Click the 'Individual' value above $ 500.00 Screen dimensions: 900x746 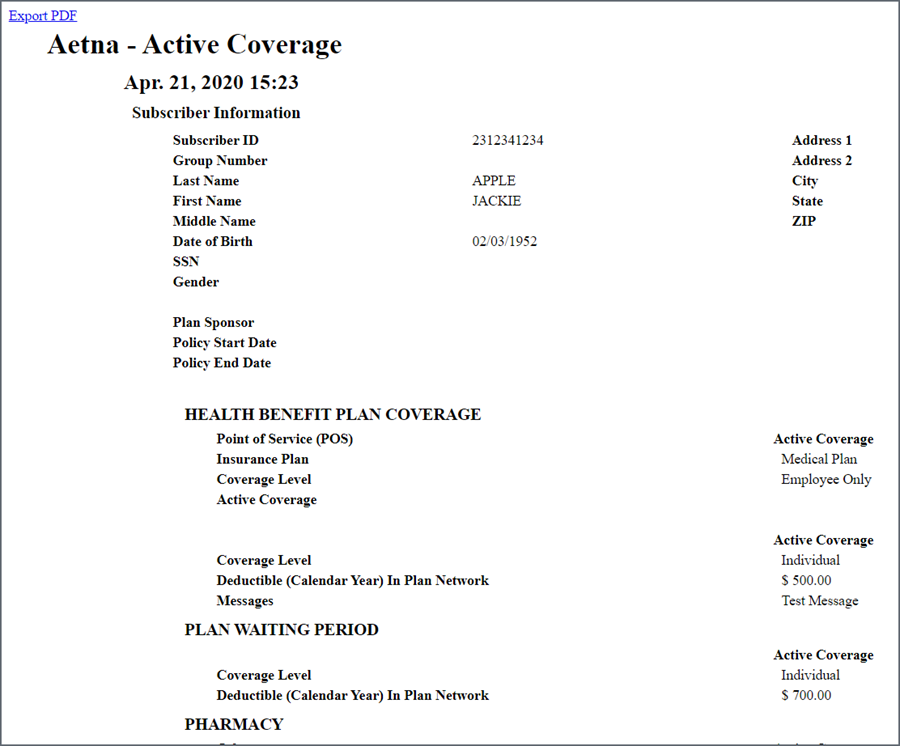click(810, 560)
